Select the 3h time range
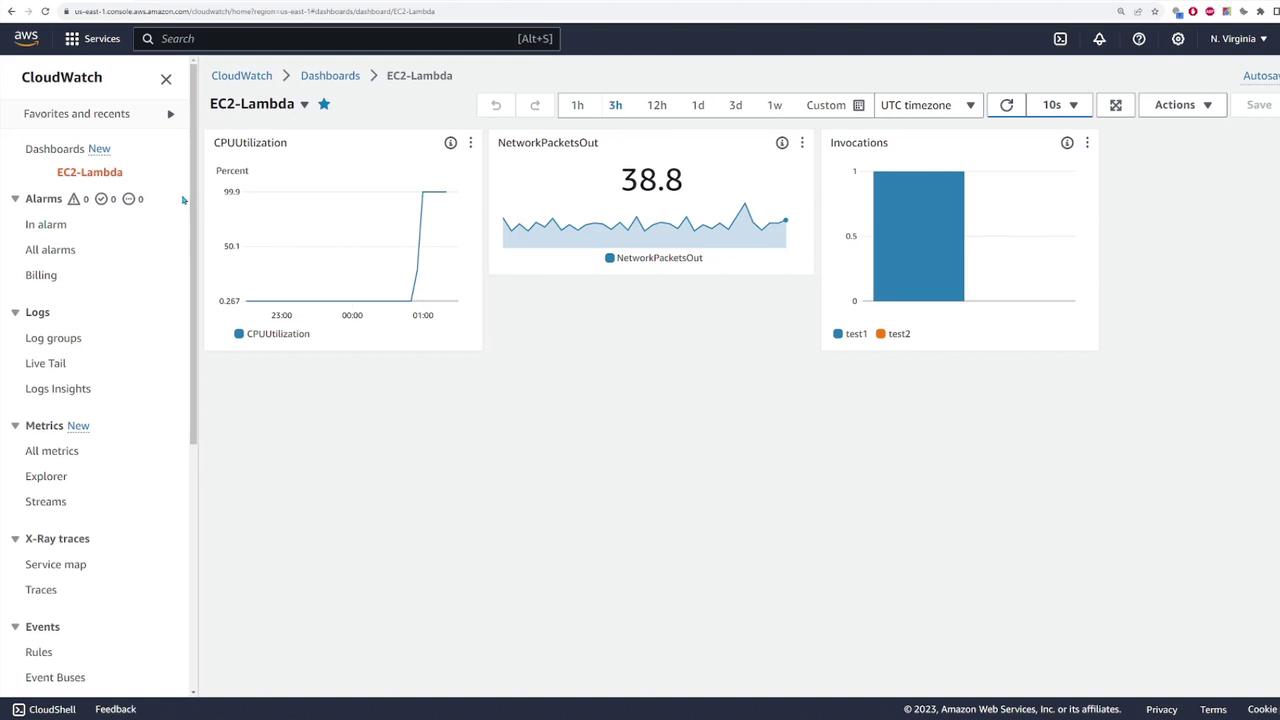This screenshot has width=1280, height=720. (x=615, y=105)
